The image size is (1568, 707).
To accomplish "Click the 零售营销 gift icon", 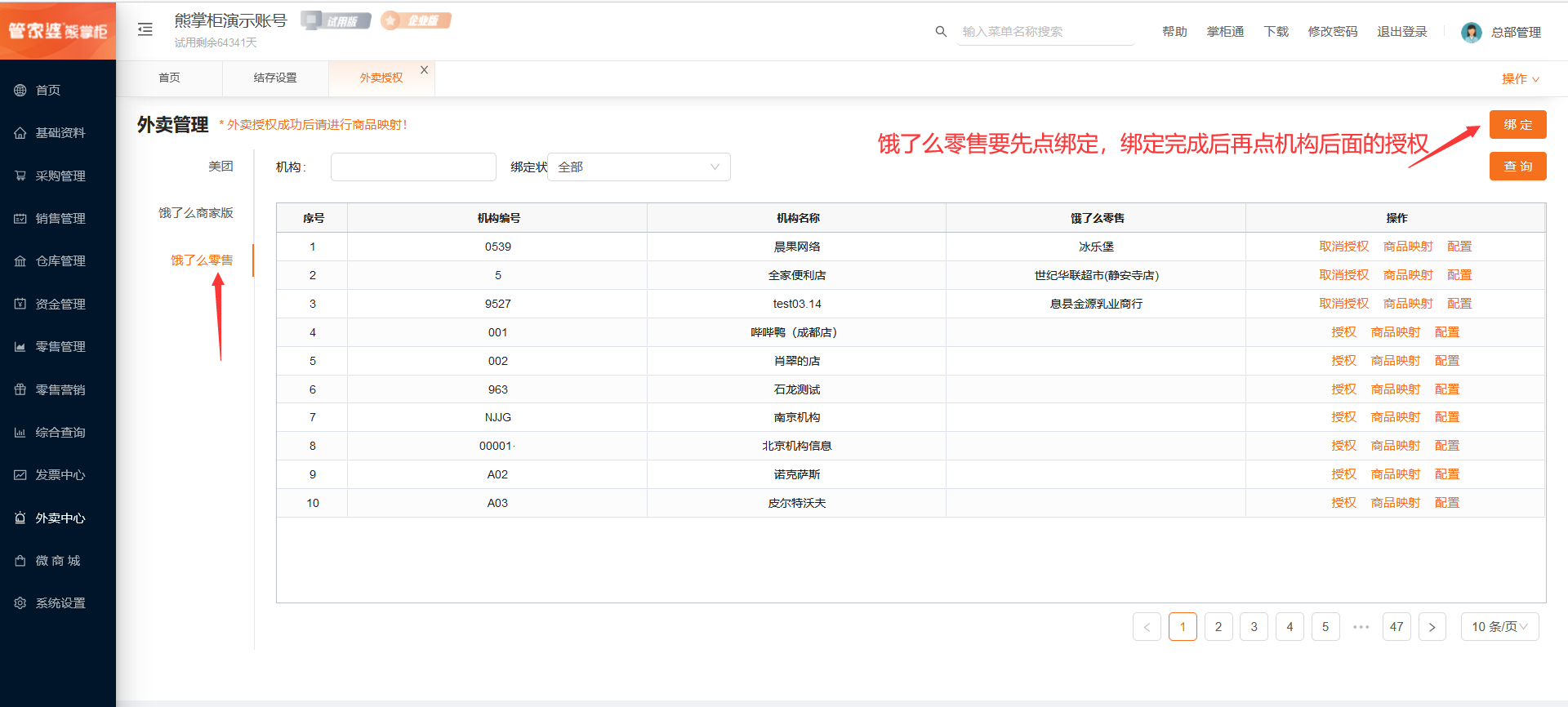I will tap(20, 389).
